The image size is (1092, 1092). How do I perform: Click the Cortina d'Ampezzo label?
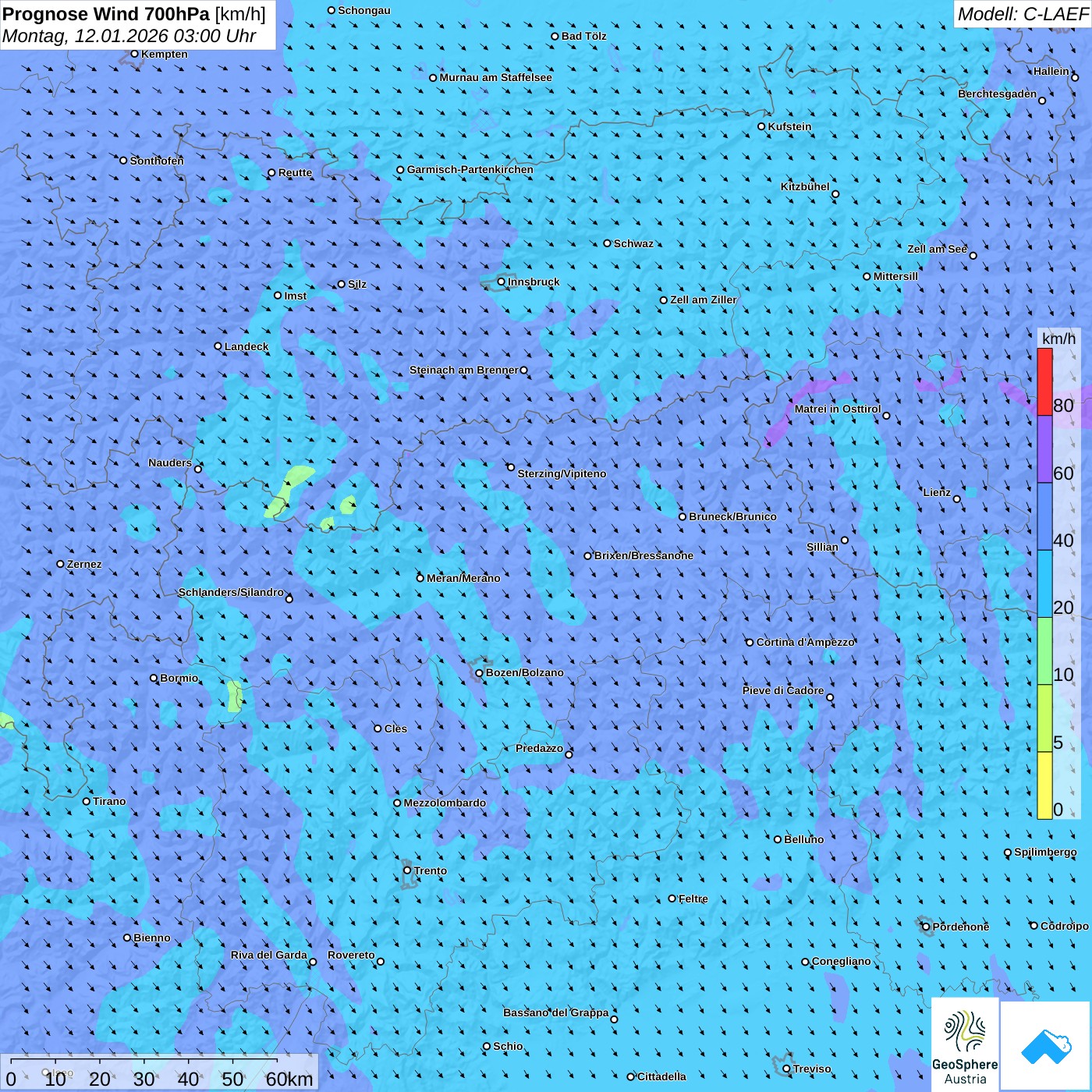[x=806, y=642]
